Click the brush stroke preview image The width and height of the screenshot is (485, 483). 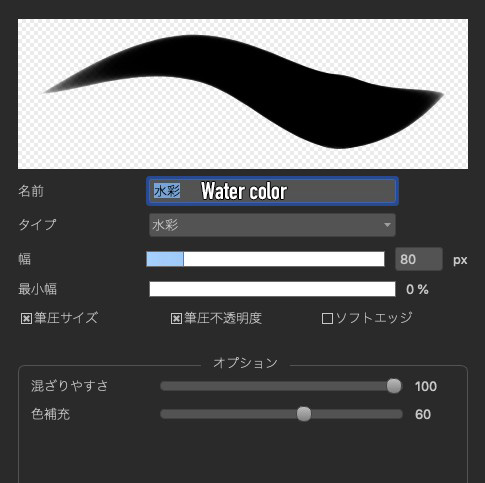point(243,94)
